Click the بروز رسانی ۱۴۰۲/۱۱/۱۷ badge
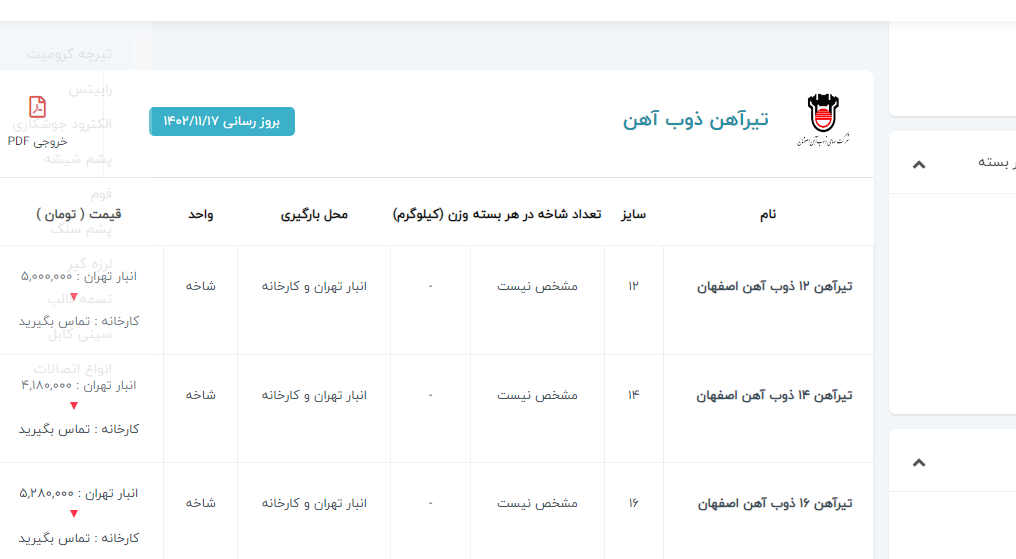 (222, 121)
